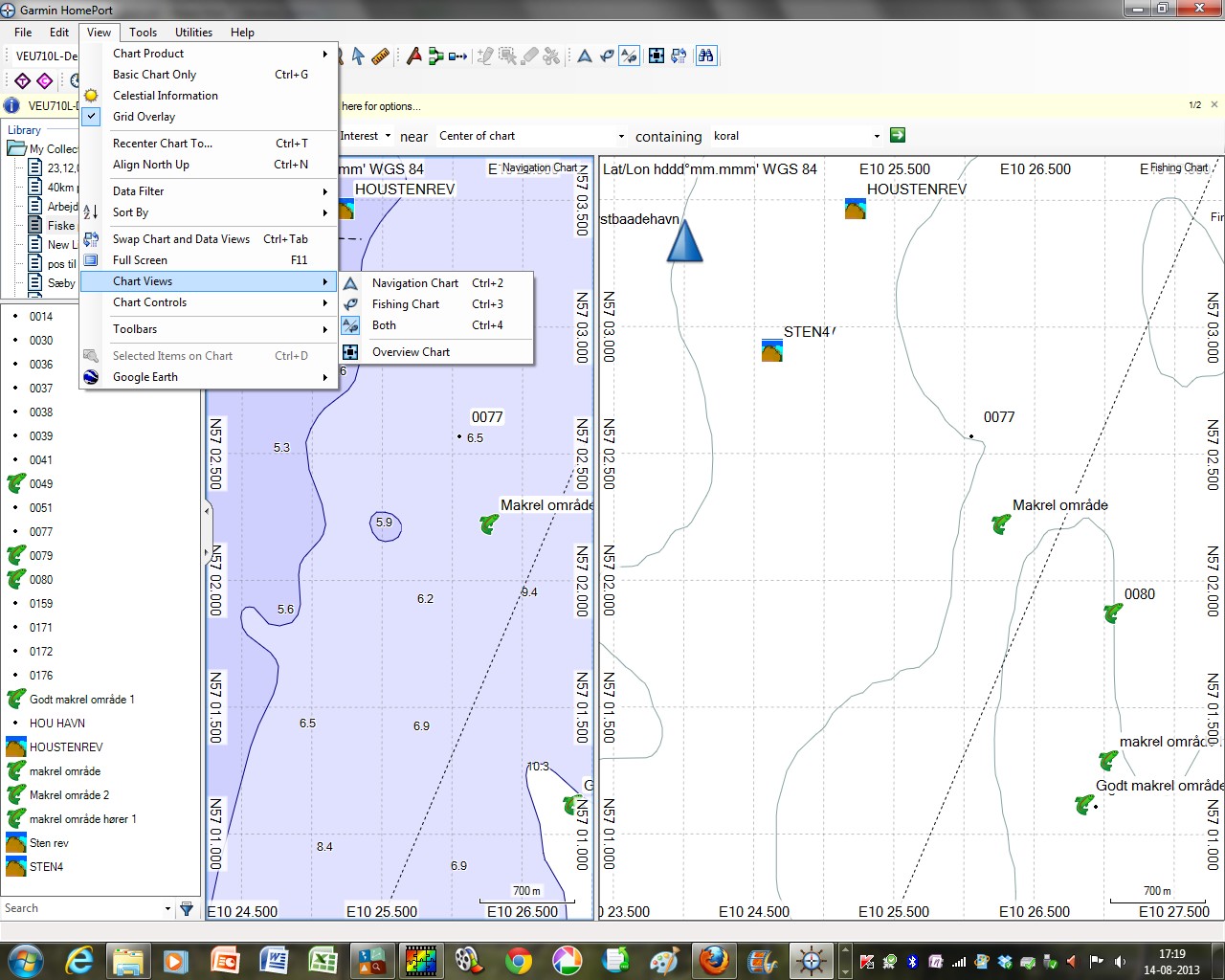Select Godt makrel område 1 in list
The image size is (1225, 980).
[x=82, y=700]
